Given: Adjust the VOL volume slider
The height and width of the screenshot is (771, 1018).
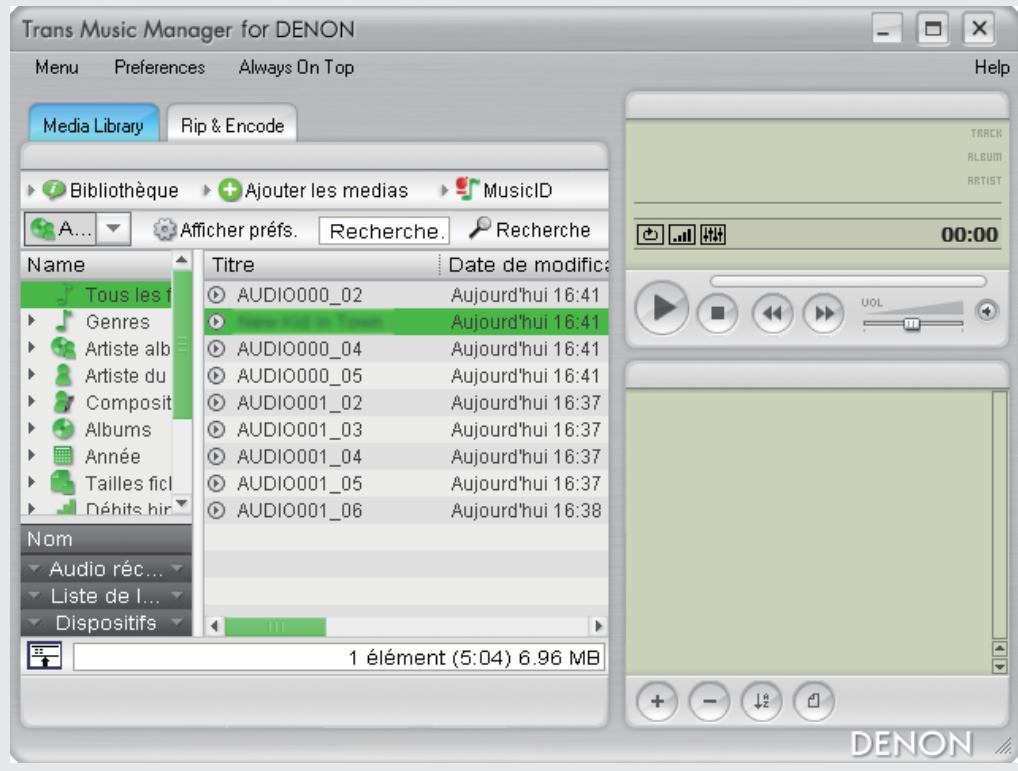Looking at the screenshot, I should pos(912,323).
